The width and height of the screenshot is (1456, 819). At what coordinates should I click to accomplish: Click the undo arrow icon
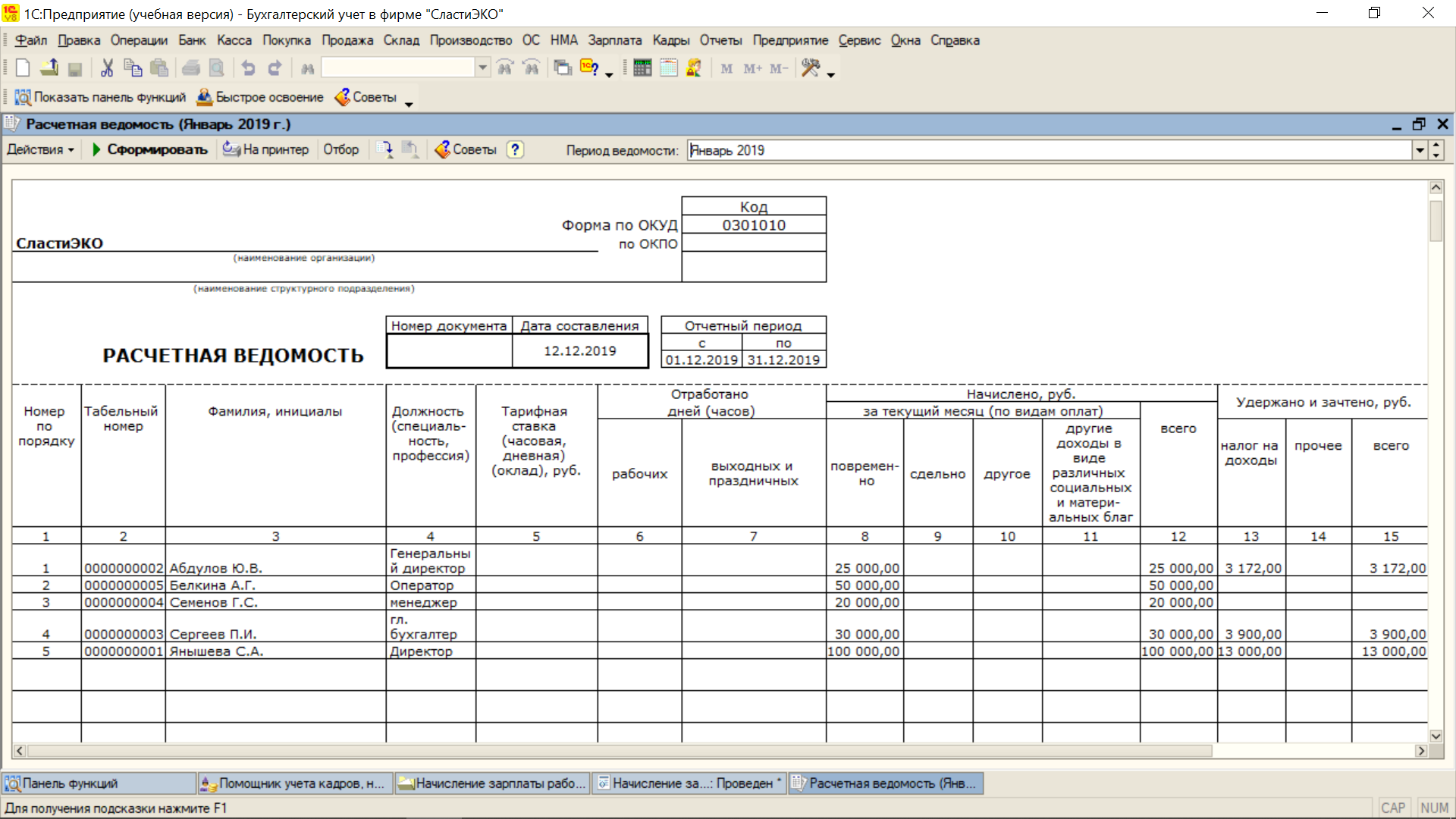click(248, 68)
